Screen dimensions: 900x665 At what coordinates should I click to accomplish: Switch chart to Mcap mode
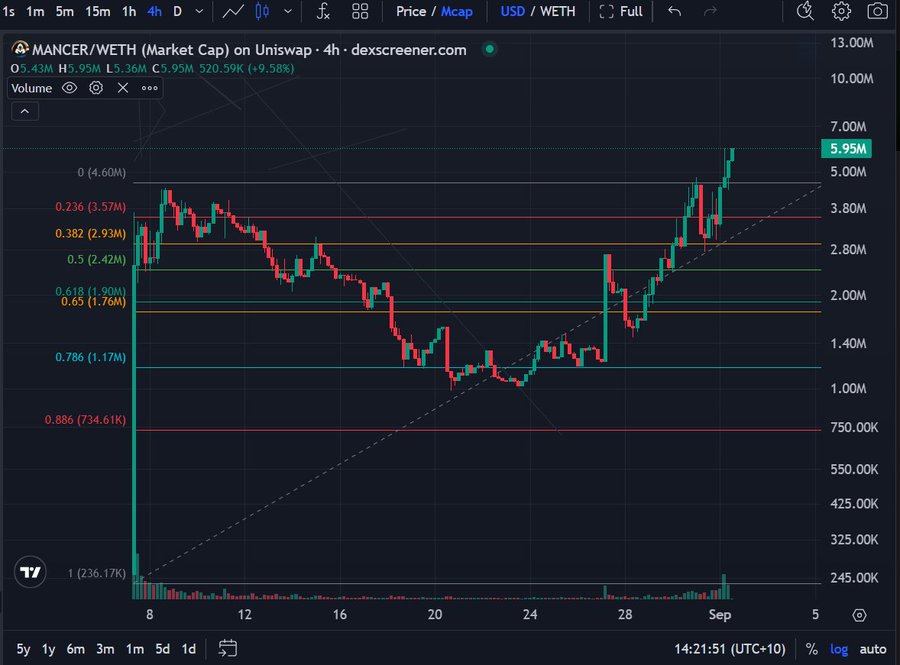457,11
